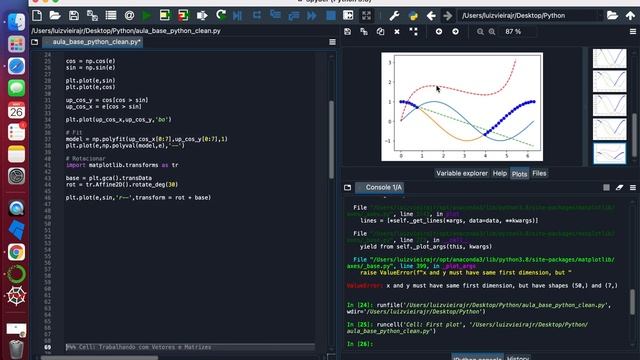Maximize the current pane

pos(366,16)
